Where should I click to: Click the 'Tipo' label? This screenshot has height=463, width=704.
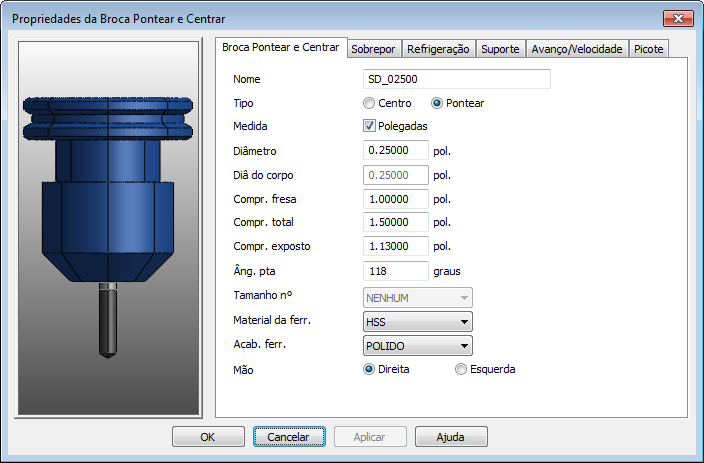pos(243,104)
